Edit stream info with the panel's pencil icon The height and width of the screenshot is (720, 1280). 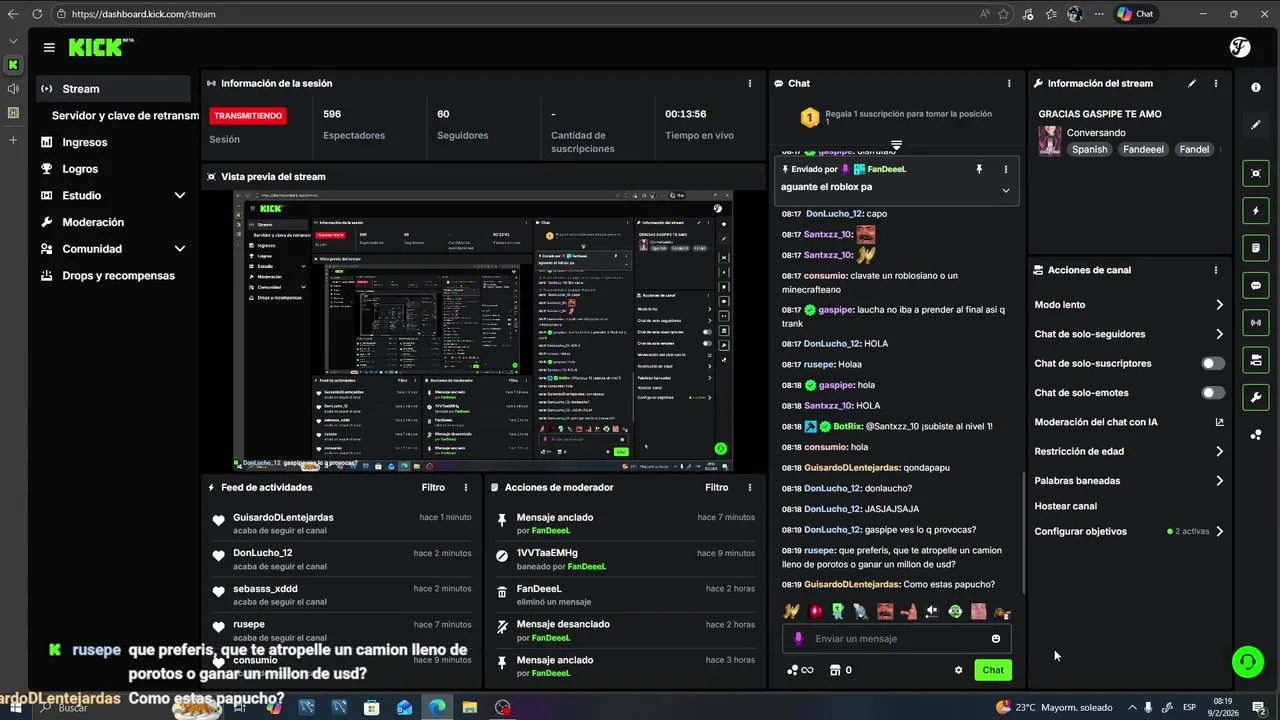pos(1192,84)
